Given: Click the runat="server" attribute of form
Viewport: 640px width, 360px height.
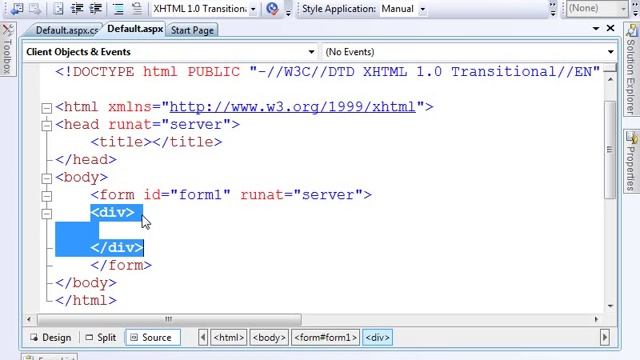Looking at the screenshot, I should click(x=302, y=195).
